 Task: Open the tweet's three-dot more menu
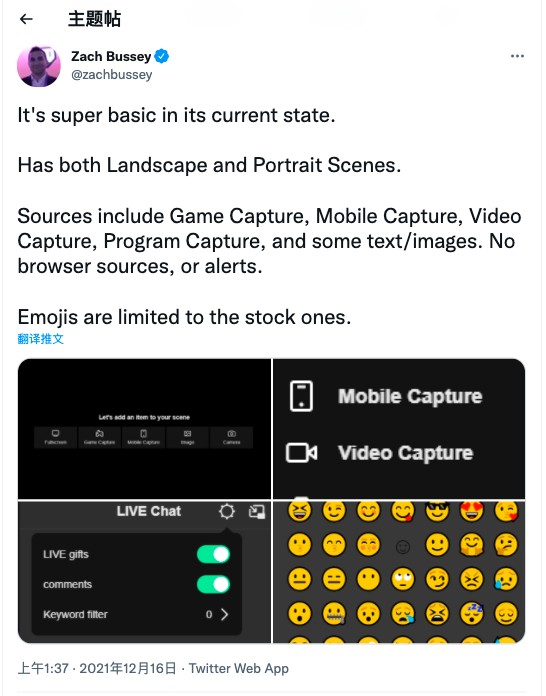tap(517, 56)
